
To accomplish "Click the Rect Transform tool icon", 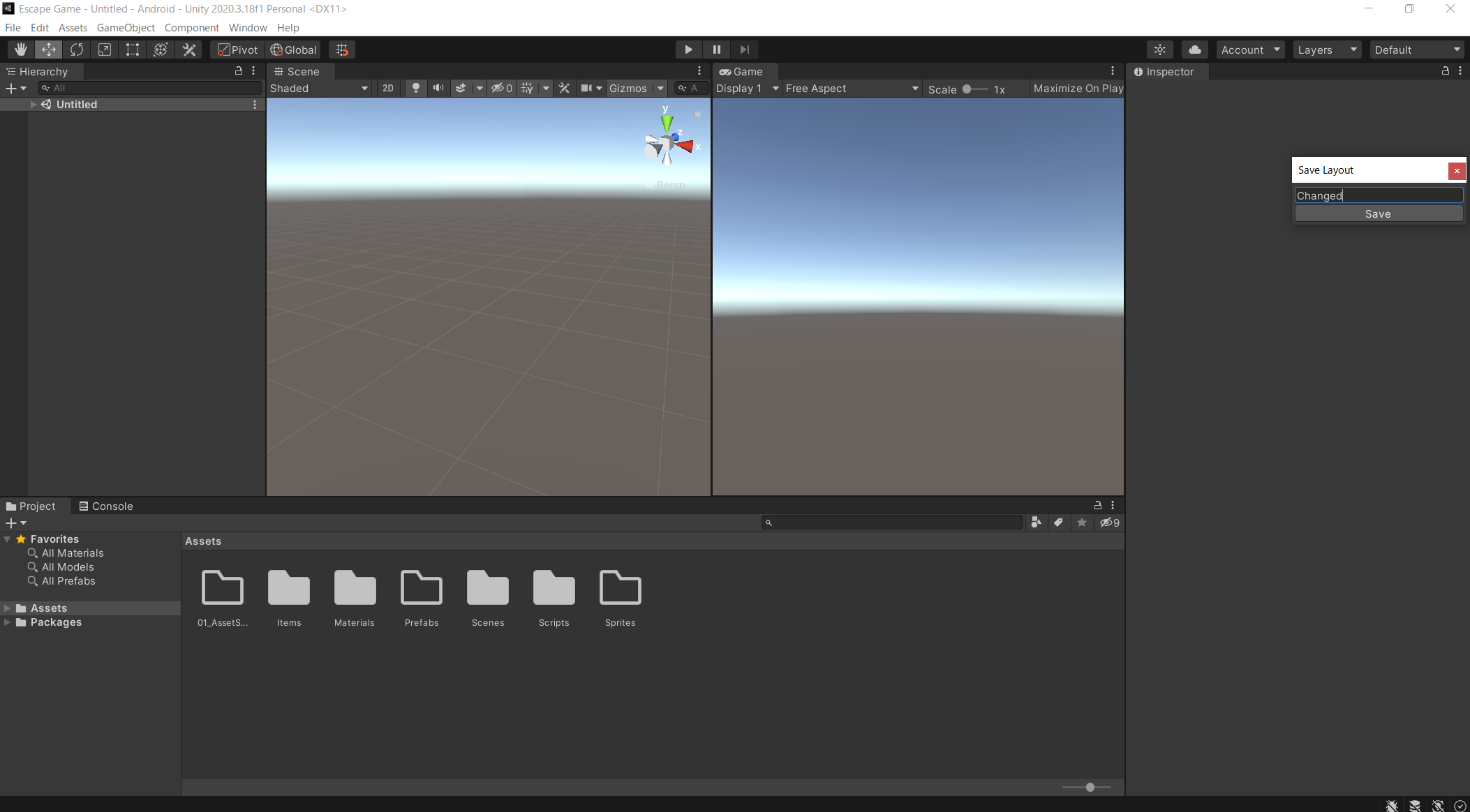I will (x=129, y=49).
